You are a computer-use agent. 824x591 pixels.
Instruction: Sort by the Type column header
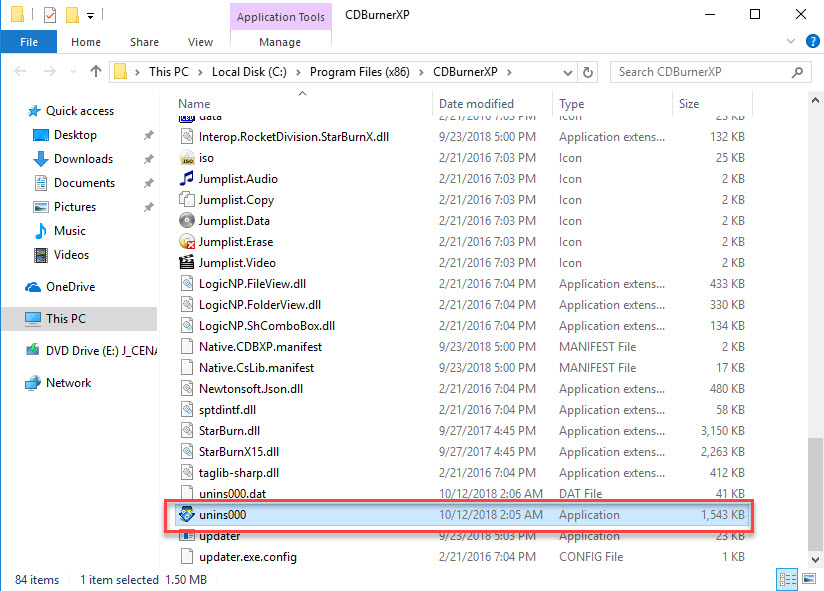point(612,103)
